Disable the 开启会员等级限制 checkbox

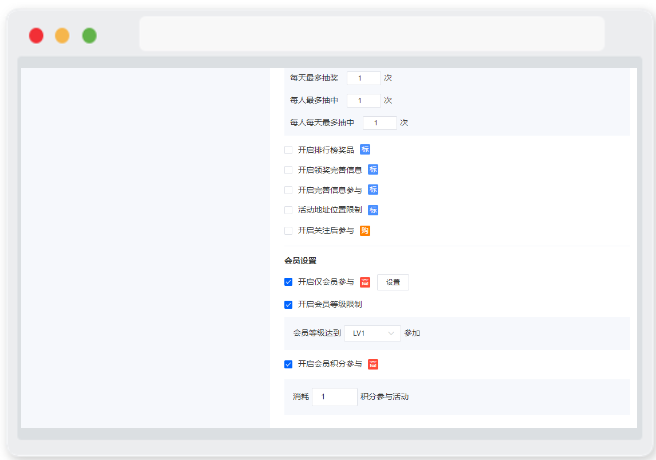[x=288, y=305]
